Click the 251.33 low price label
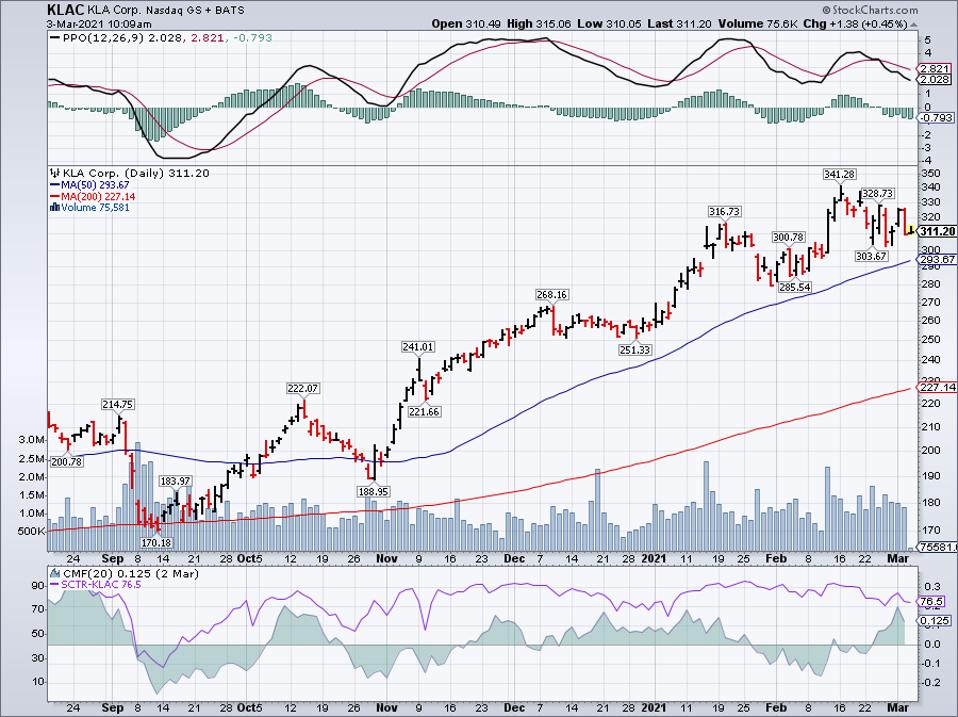958x717 pixels. 635,350
